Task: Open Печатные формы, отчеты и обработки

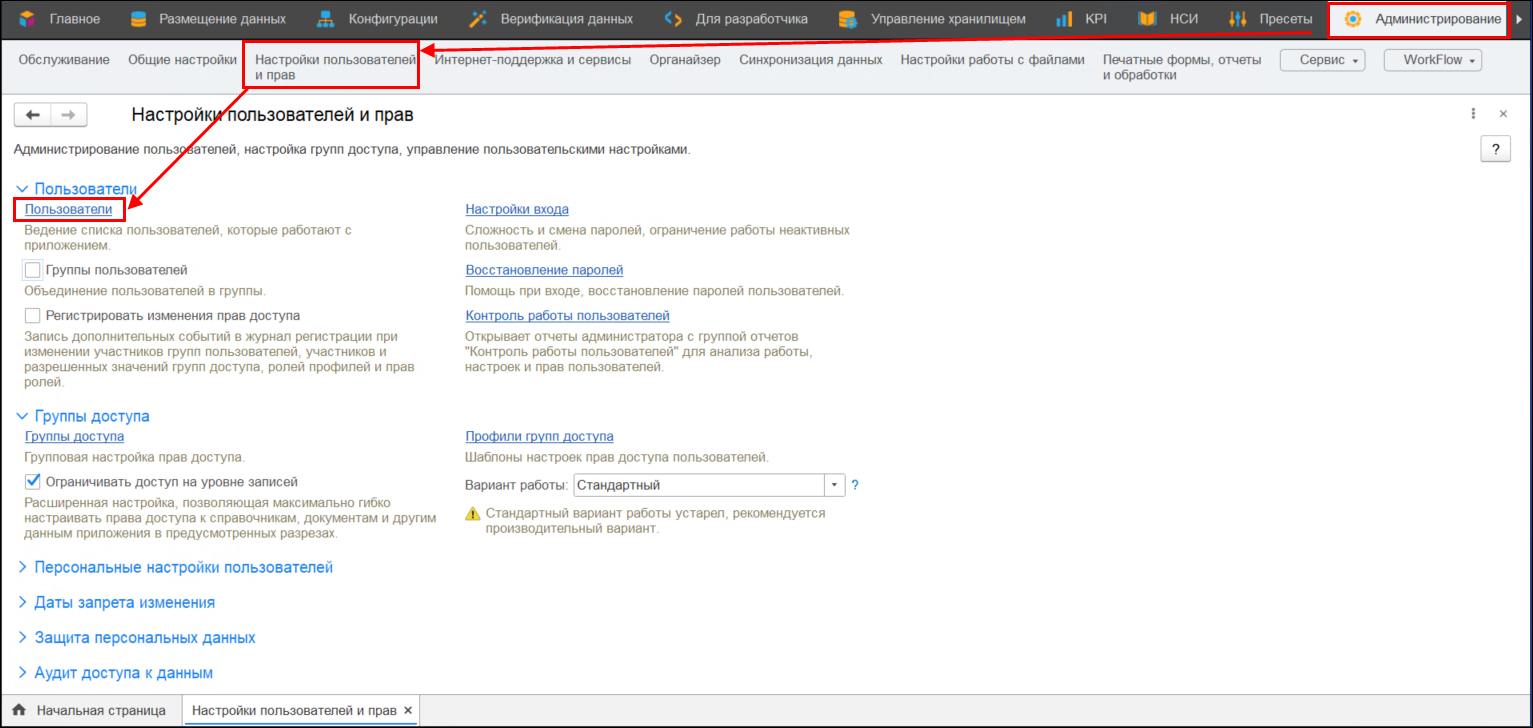Action: (1182, 67)
